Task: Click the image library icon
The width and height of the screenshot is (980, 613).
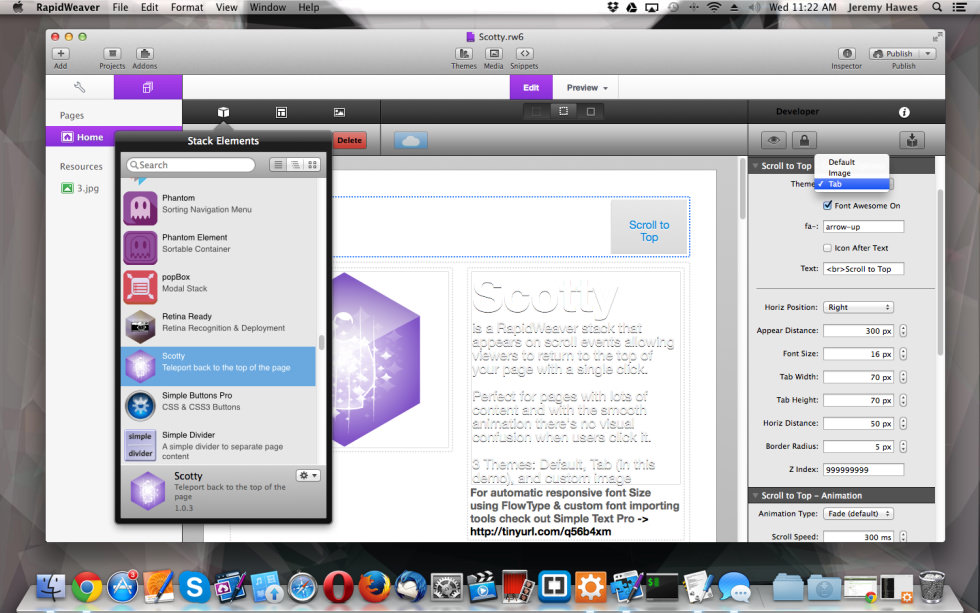Action: click(x=339, y=112)
